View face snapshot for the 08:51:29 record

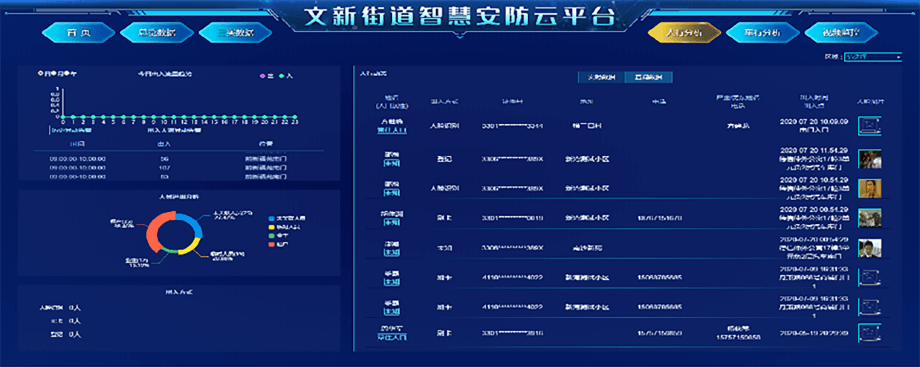[870, 218]
